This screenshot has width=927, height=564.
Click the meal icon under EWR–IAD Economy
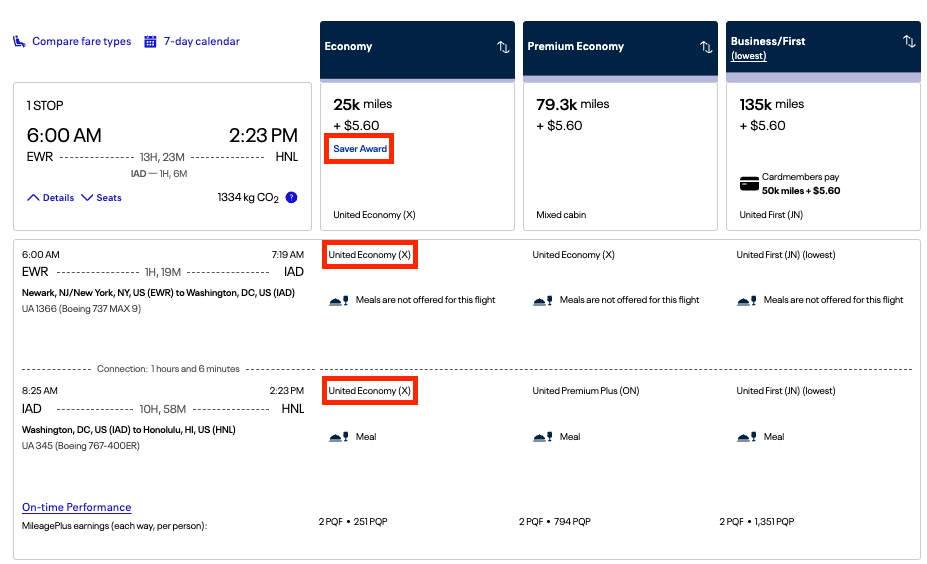tap(339, 300)
